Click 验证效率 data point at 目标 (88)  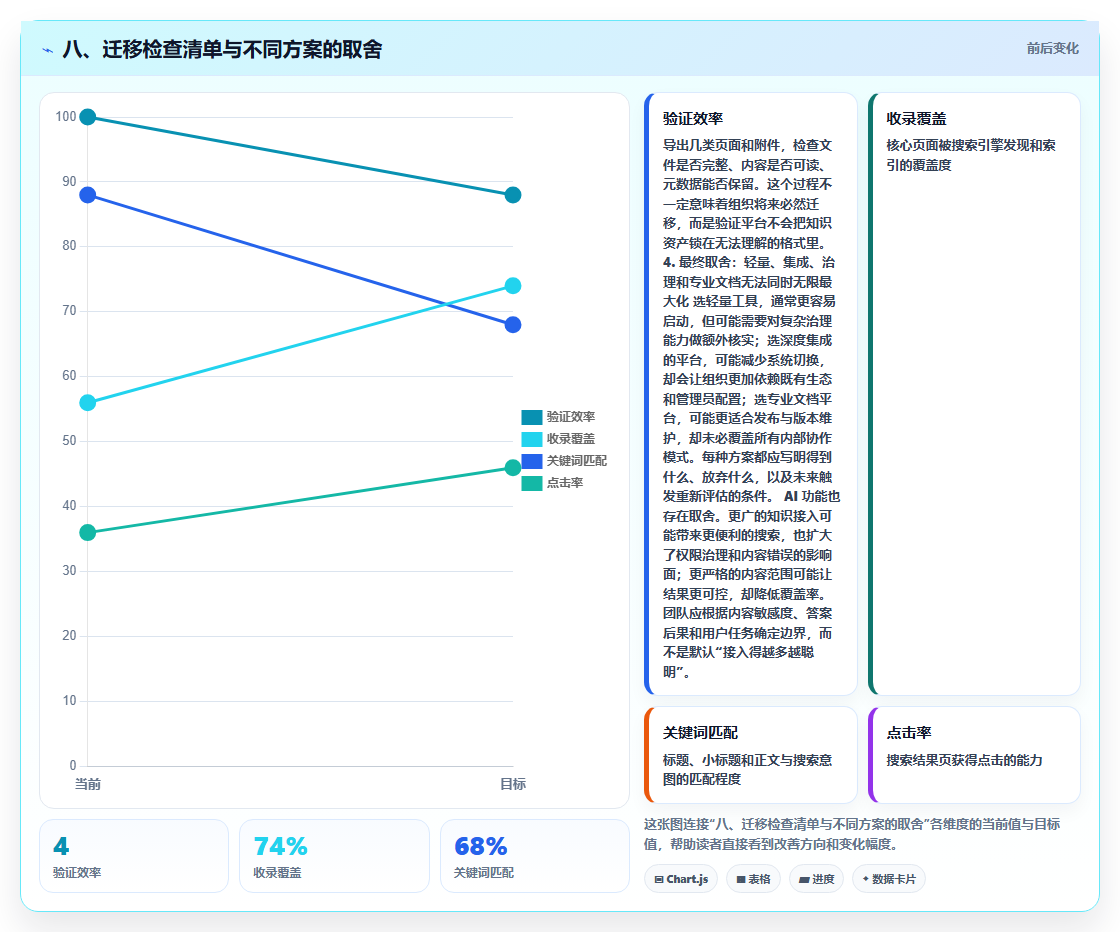tap(513, 195)
